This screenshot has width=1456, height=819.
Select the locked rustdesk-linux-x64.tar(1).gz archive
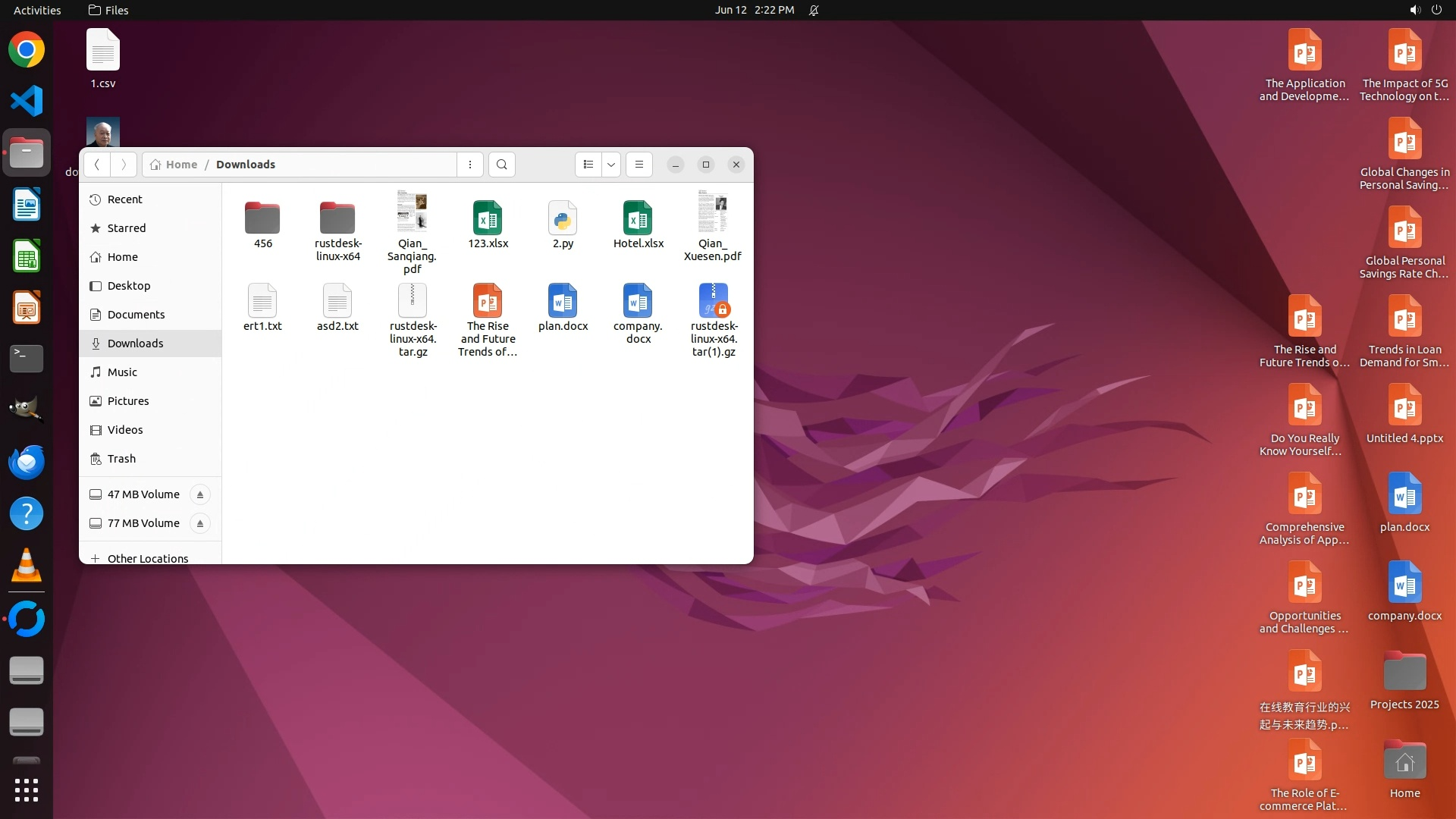(x=714, y=301)
